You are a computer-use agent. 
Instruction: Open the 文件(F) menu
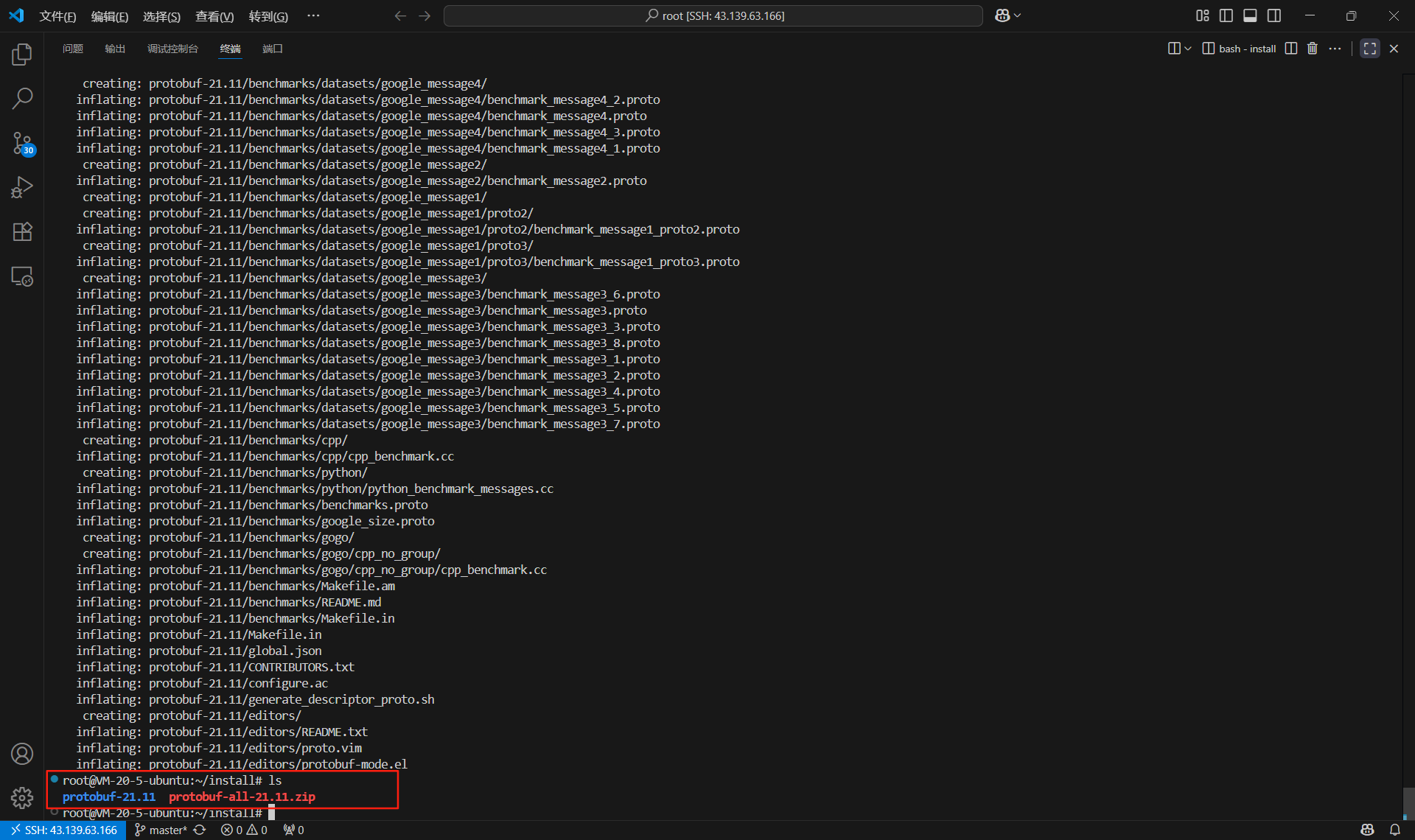tap(57, 16)
